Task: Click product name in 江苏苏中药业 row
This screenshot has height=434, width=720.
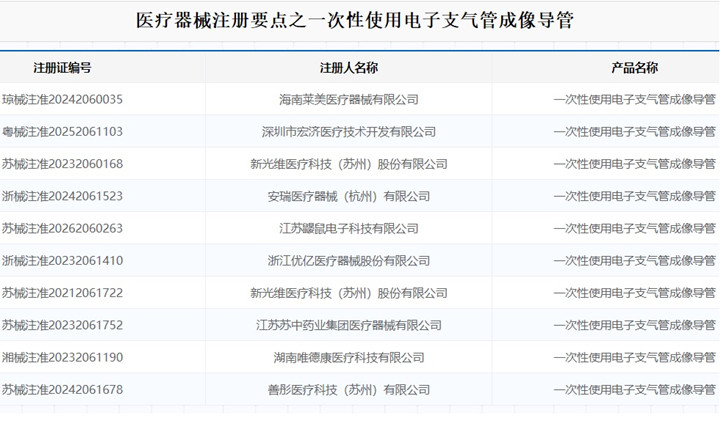Action: [635, 325]
